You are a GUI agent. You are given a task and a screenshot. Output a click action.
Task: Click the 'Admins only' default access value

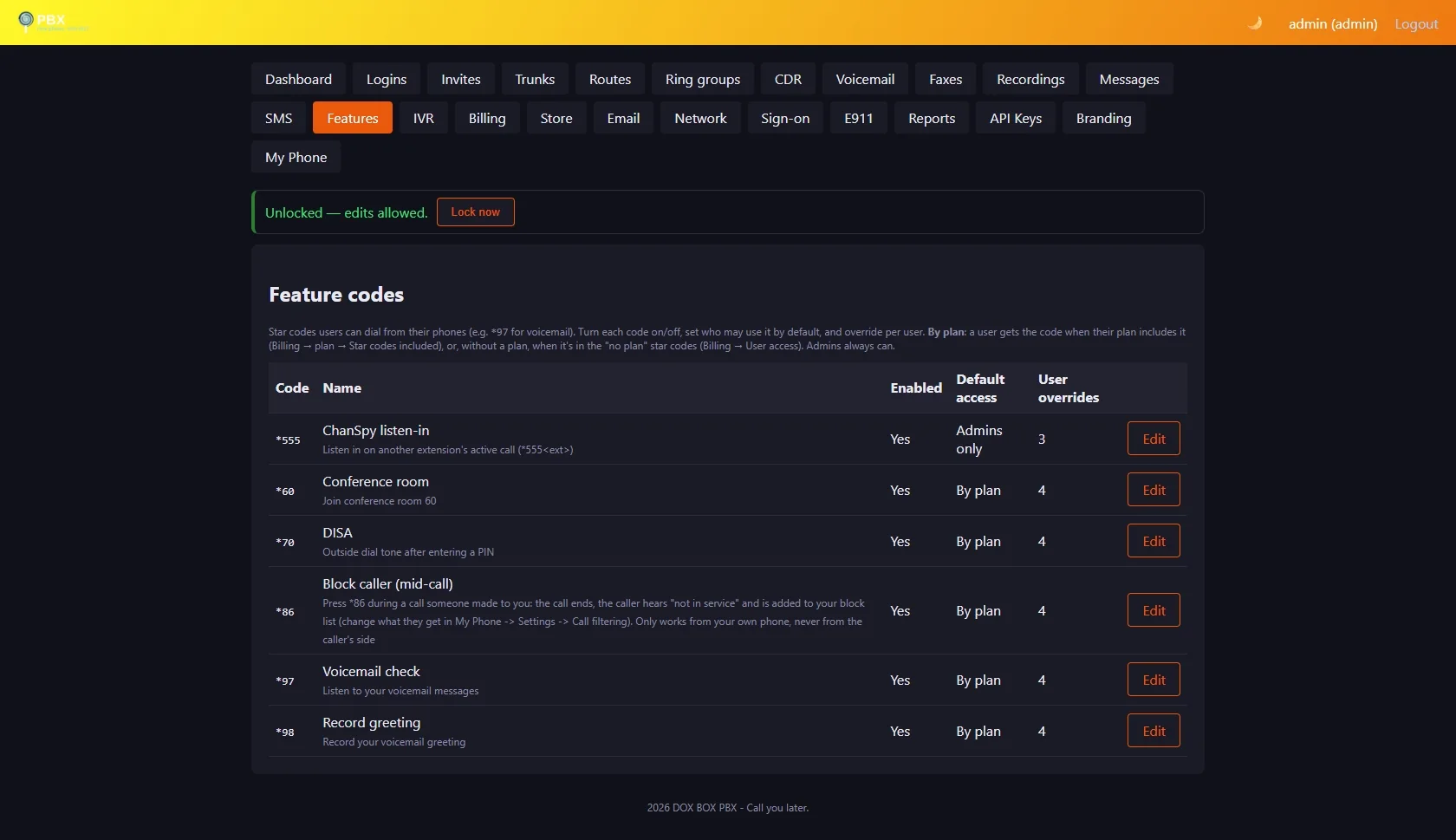pyautogui.click(x=979, y=440)
